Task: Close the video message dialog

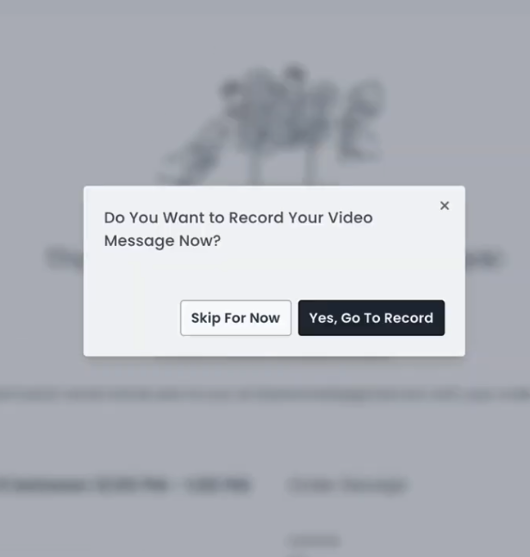Action: coord(444,206)
